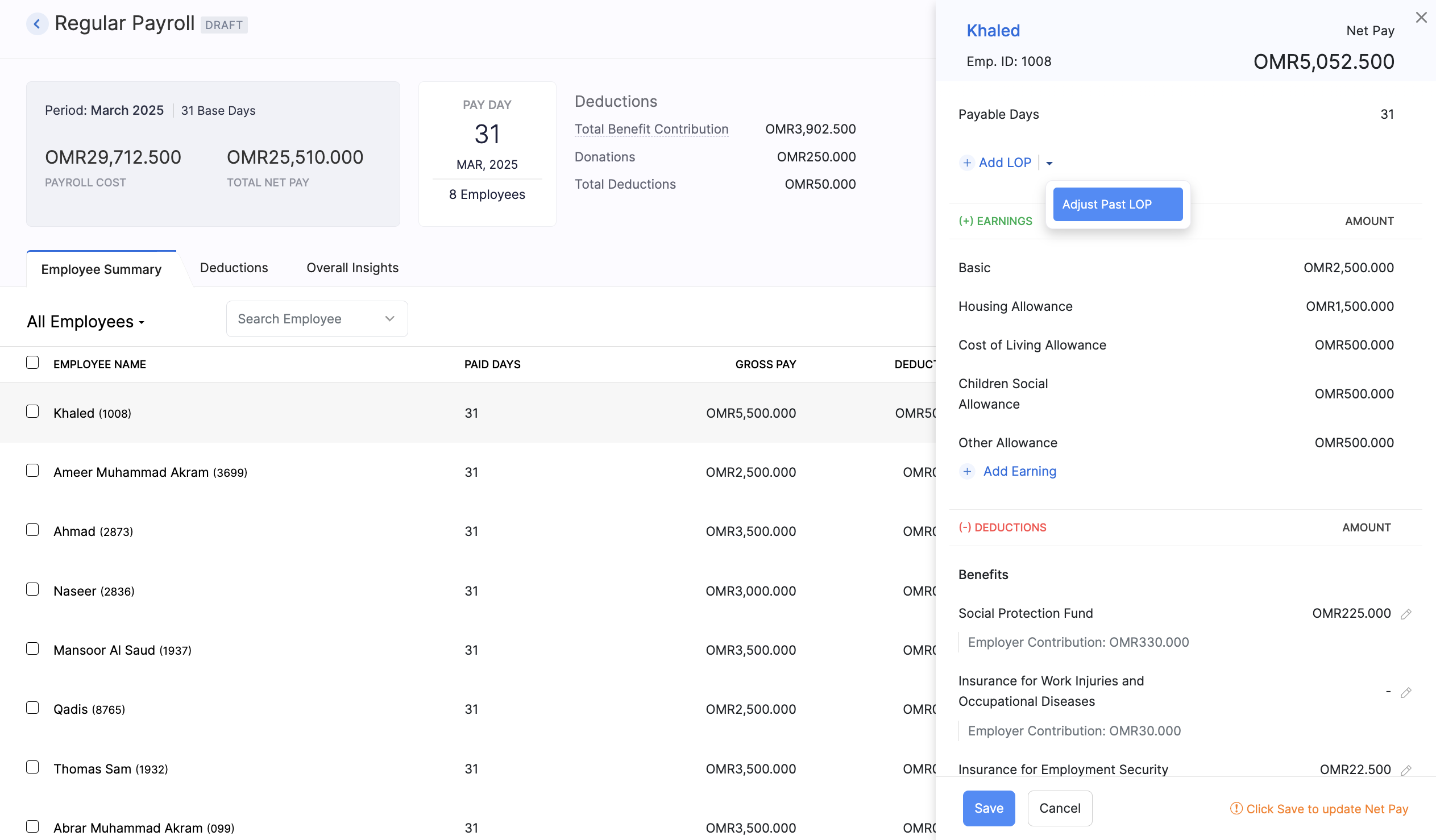Open the Overall Insights tab

[x=351, y=267]
